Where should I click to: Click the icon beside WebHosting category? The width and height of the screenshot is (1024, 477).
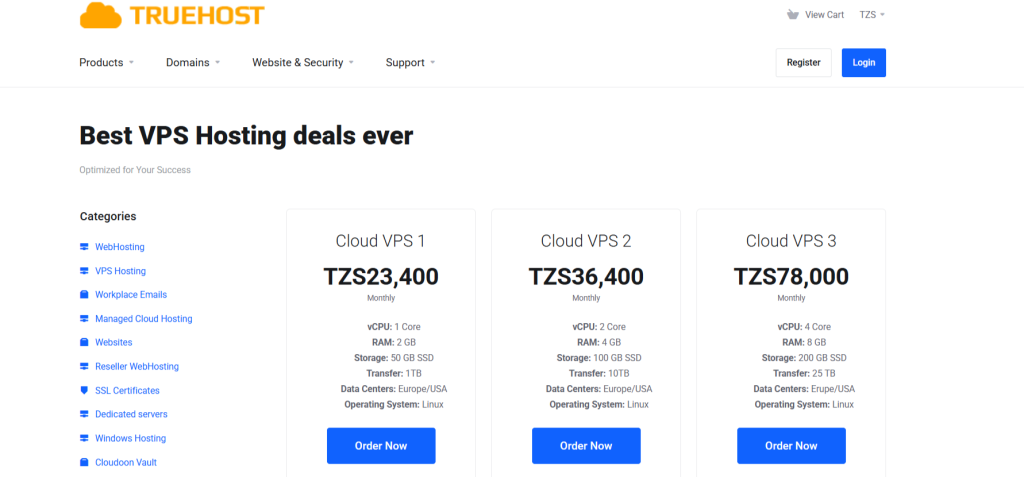pyautogui.click(x=84, y=247)
